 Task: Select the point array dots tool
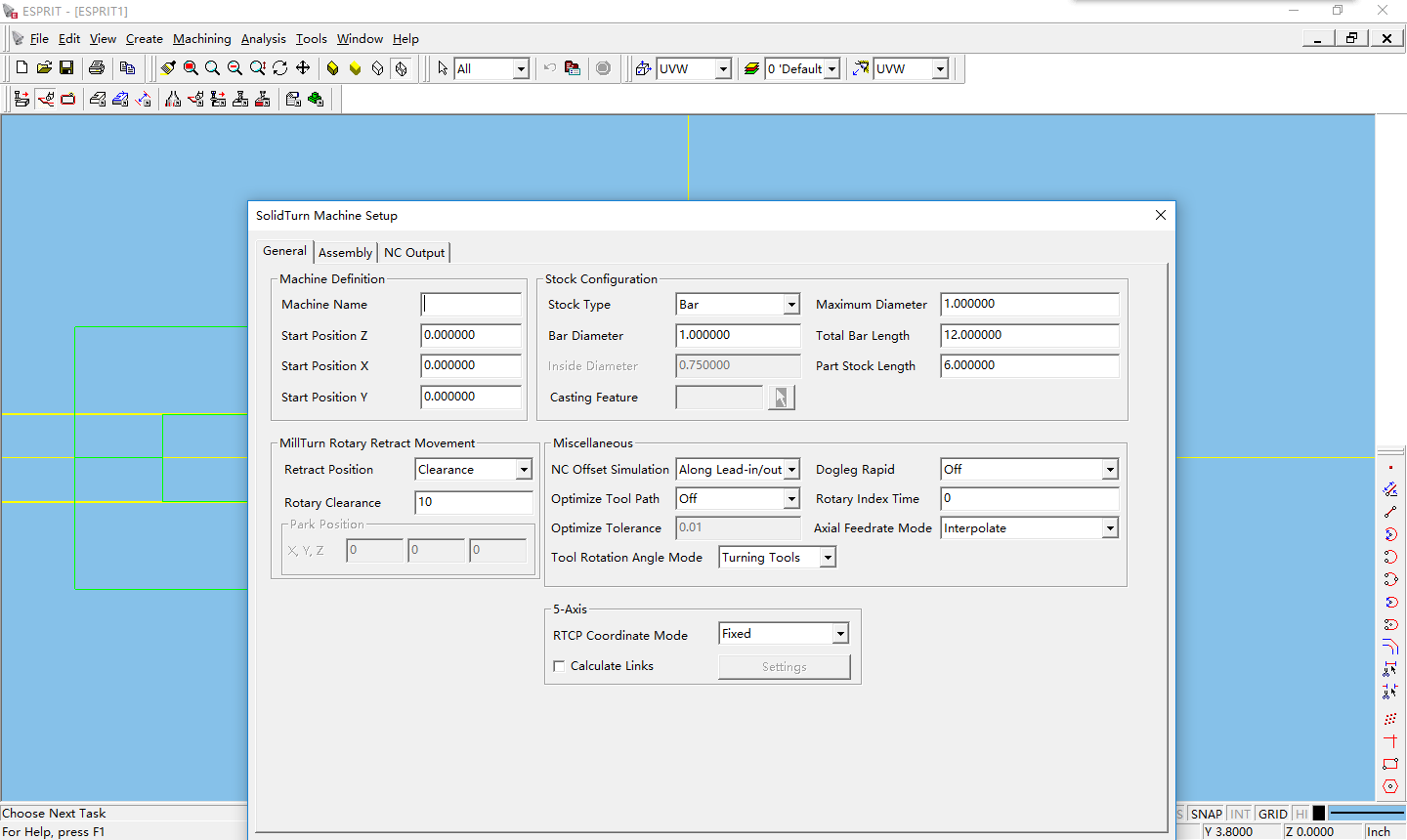tap(1390, 719)
